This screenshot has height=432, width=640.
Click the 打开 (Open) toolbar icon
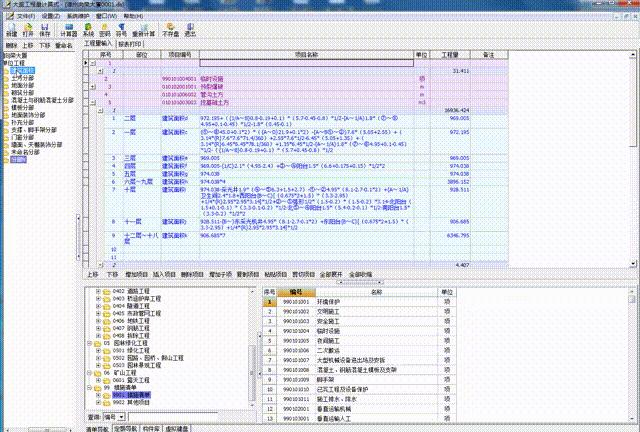[x=28, y=30]
